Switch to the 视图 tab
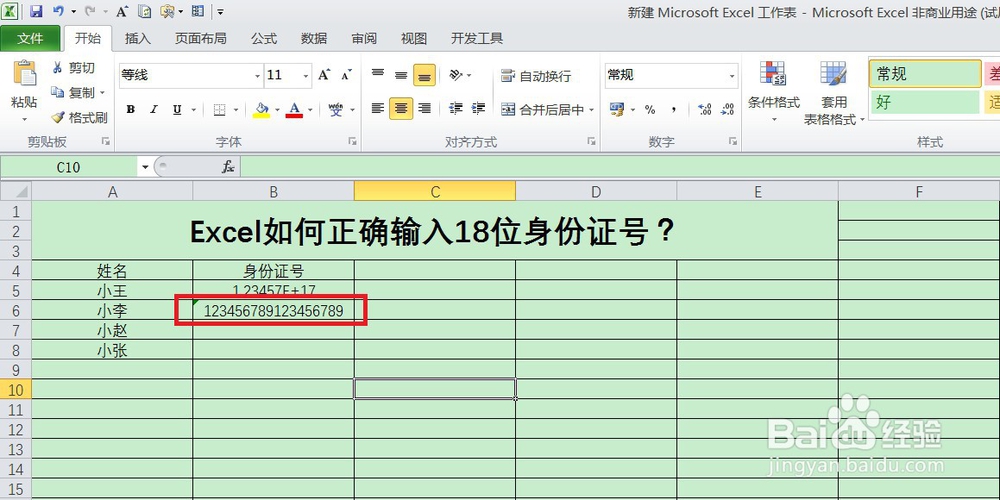The width and height of the screenshot is (1000, 500). pos(413,38)
